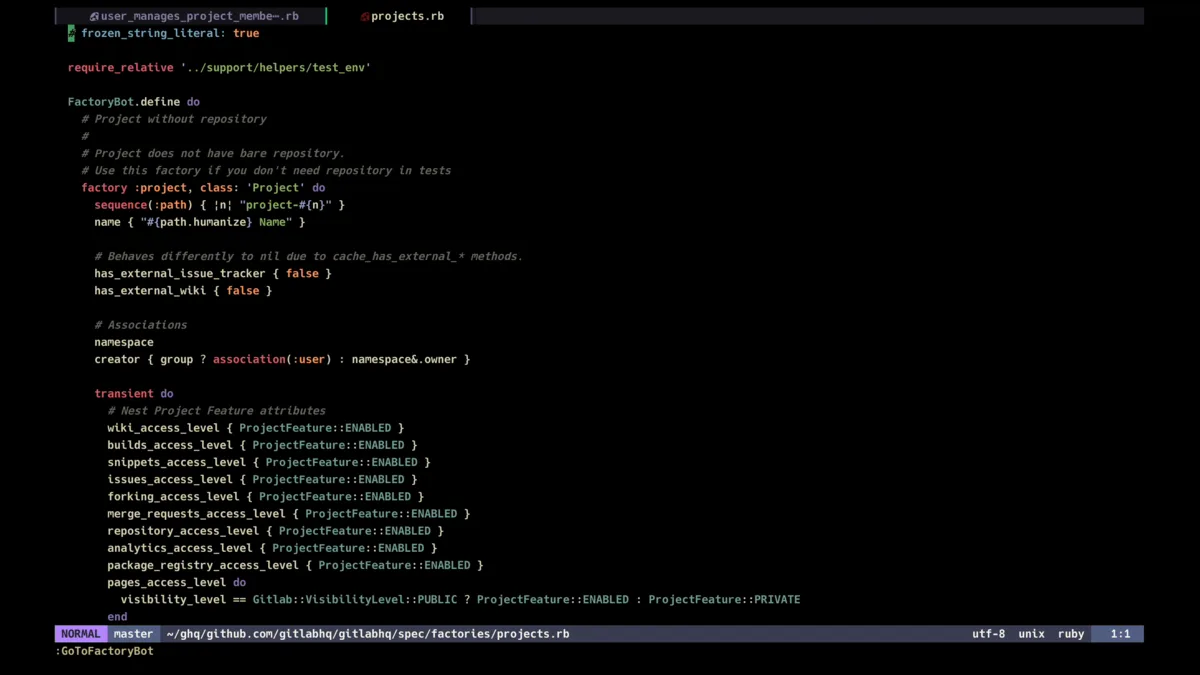
Task: Click the namespace line
Action: (x=124, y=342)
